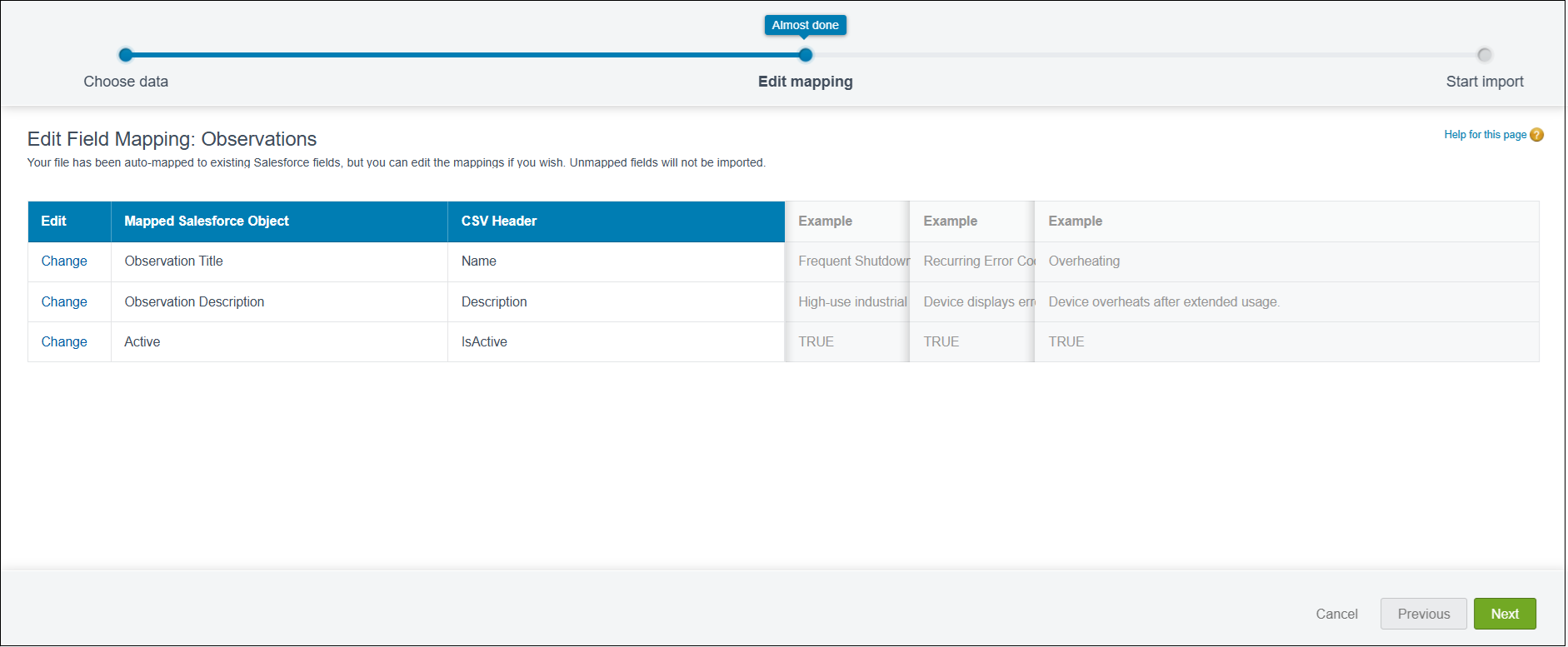Open the Help for this page link

1486,135
